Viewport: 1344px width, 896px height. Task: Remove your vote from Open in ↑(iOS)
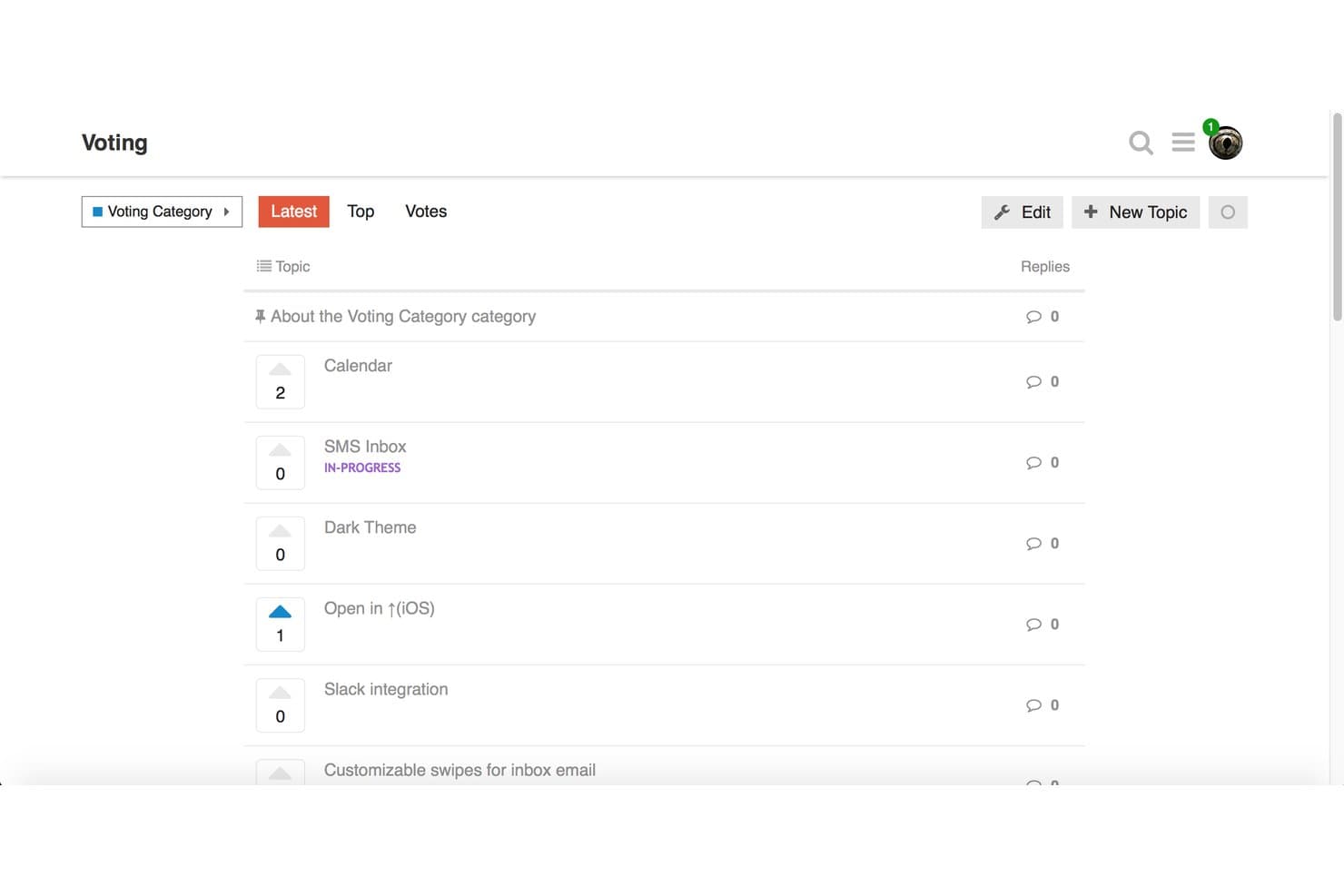280,612
